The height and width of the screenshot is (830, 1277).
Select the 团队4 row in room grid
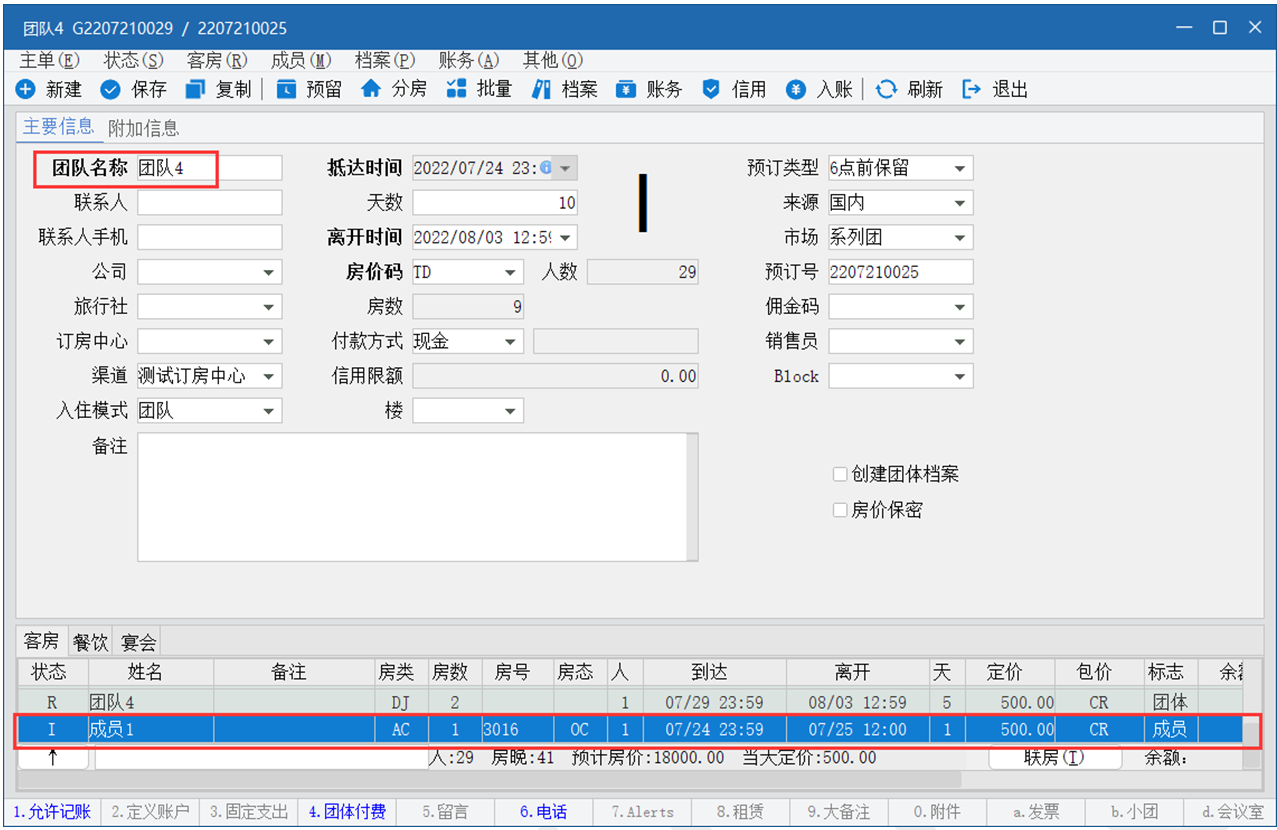[630, 703]
